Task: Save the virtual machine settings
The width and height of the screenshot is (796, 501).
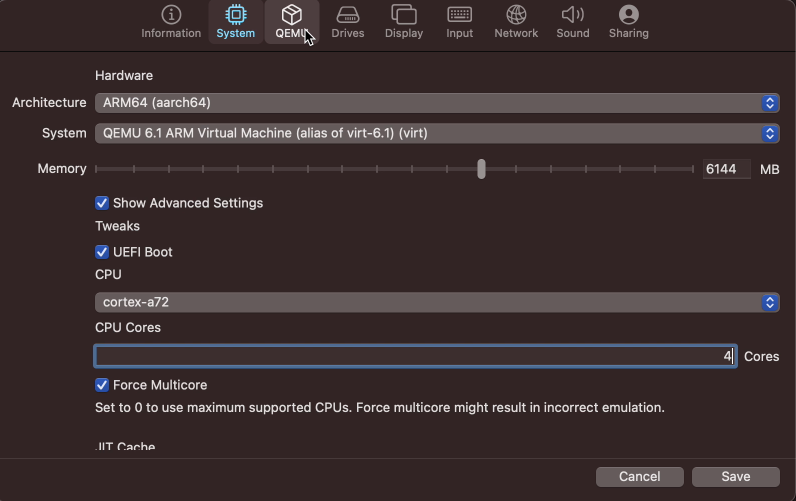Action: click(x=736, y=477)
